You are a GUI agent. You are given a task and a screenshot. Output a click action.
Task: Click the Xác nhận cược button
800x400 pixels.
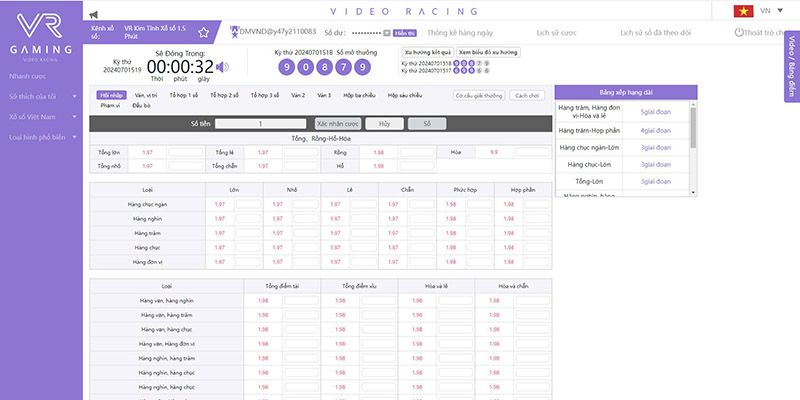coord(338,123)
